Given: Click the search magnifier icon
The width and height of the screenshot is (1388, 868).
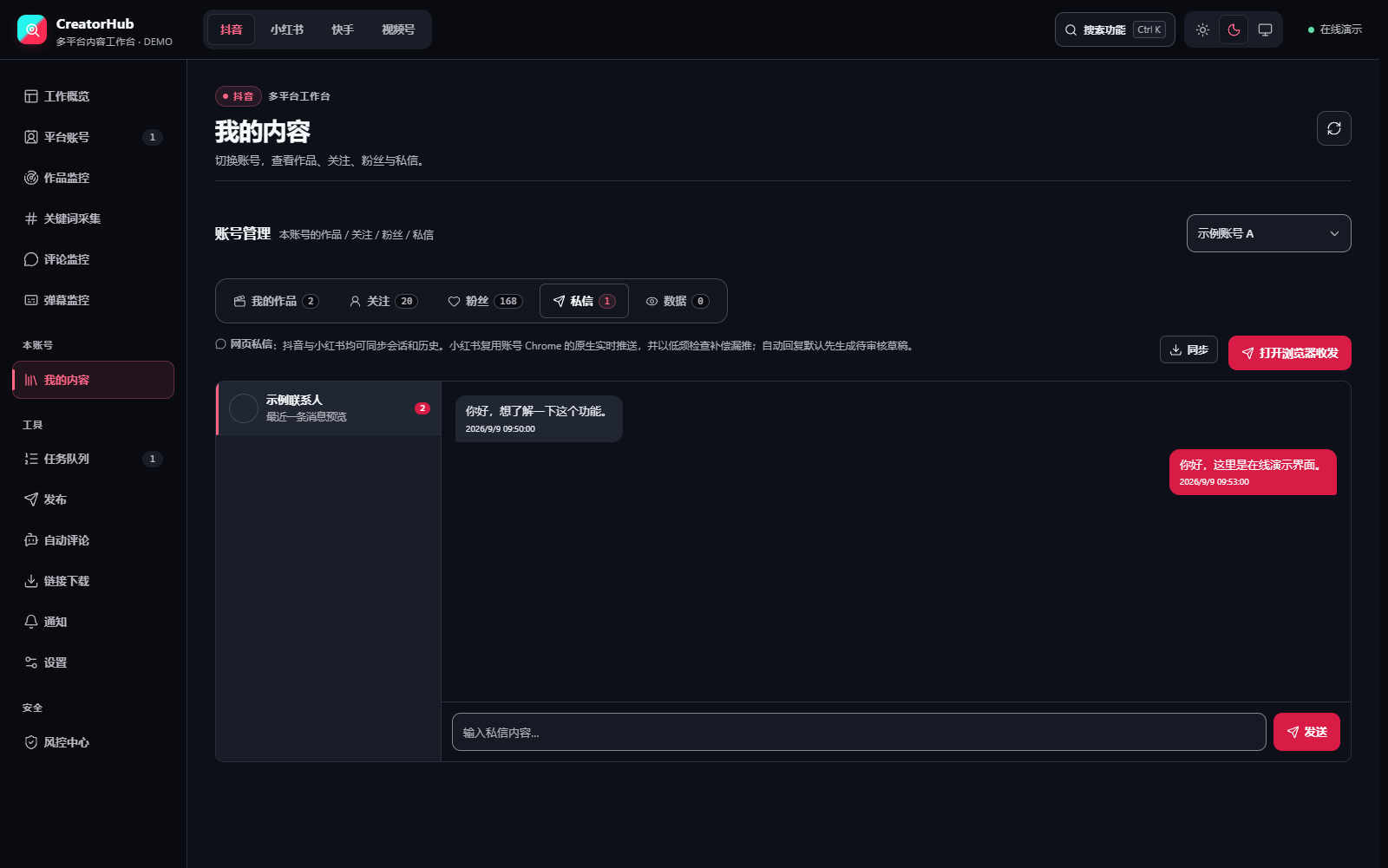Looking at the screenshot, I should 1071,30.
